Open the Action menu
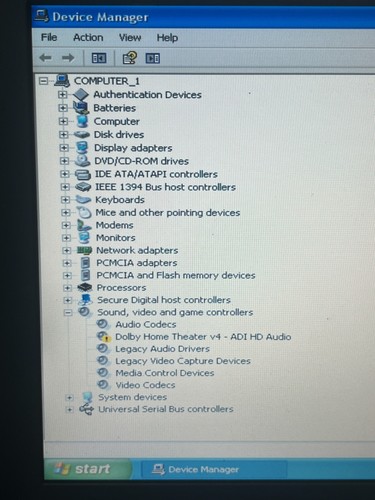375x500 pixels. [x=88, y=37]
